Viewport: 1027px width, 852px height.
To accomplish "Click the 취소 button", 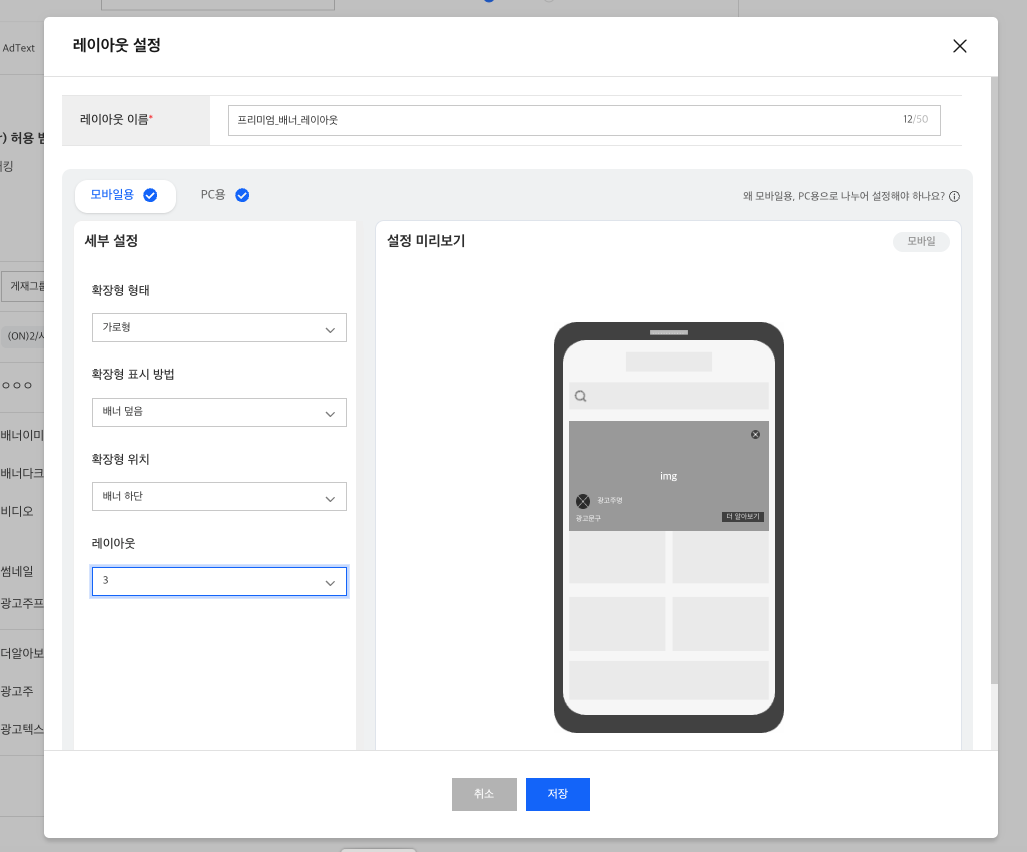I will tap(484, 794).
